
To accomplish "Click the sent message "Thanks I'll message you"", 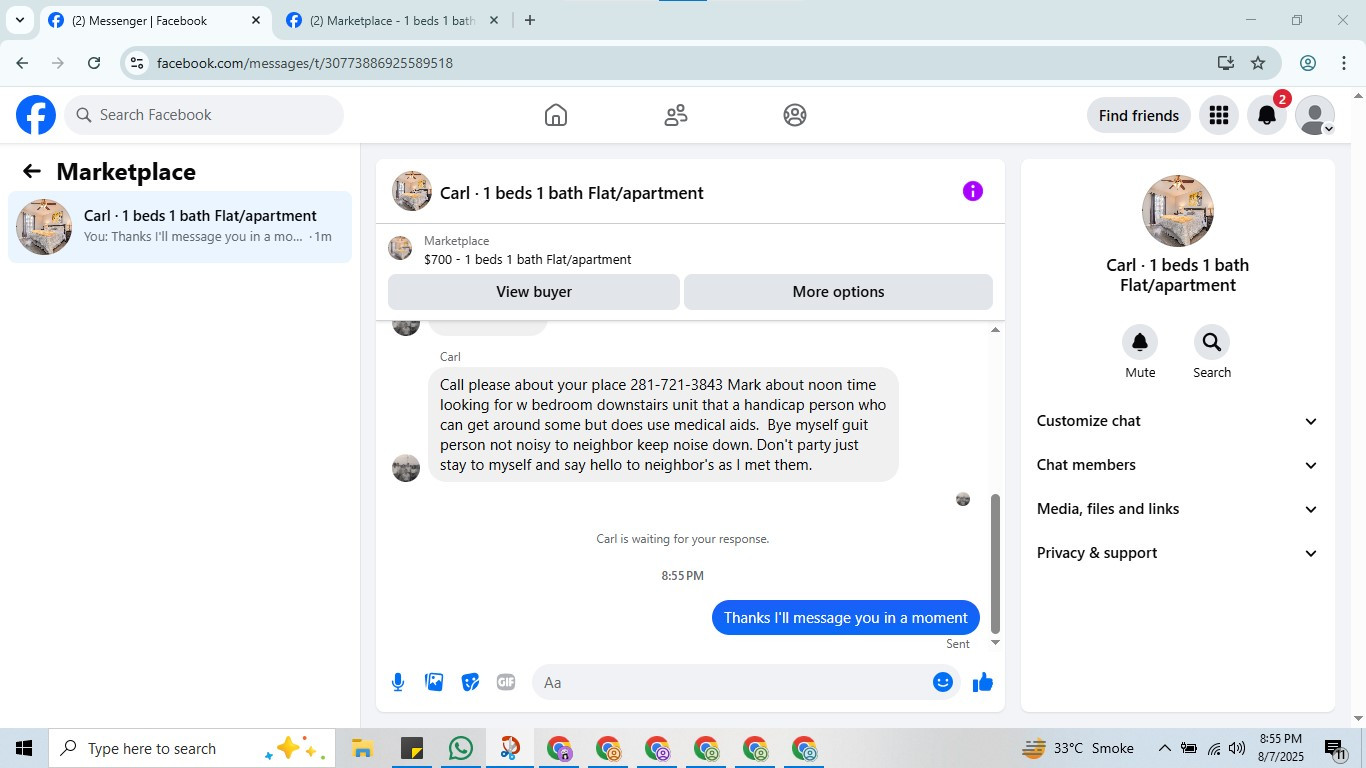I will (x=846, y=618).
